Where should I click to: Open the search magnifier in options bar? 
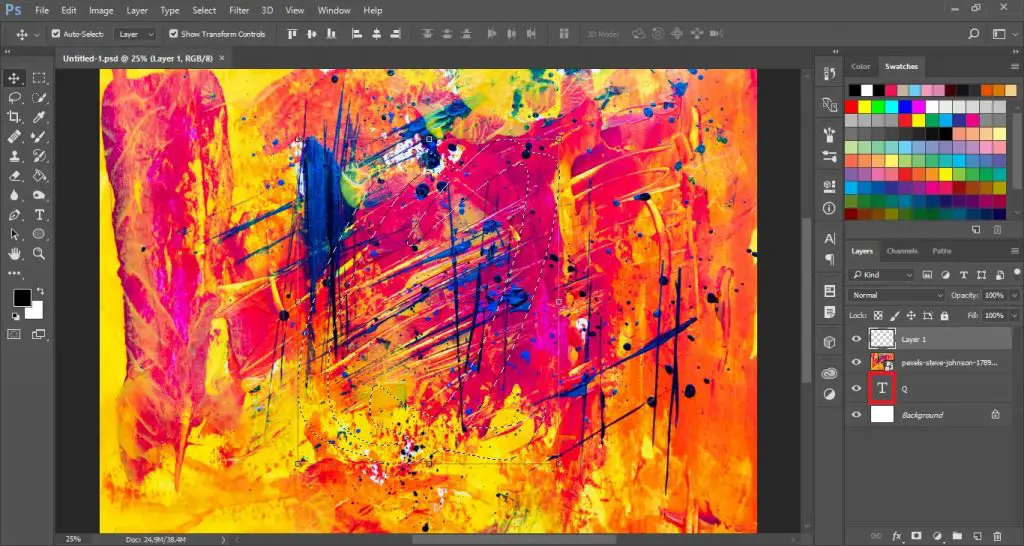(x=974, y=34)
